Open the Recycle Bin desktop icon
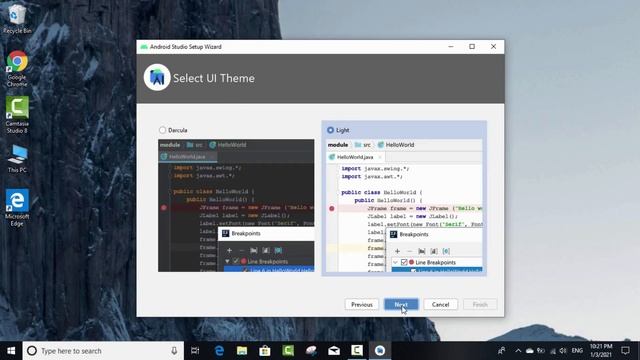Image resolution: width=640 pixels, height=360 pixels. [x=17, y=19]
